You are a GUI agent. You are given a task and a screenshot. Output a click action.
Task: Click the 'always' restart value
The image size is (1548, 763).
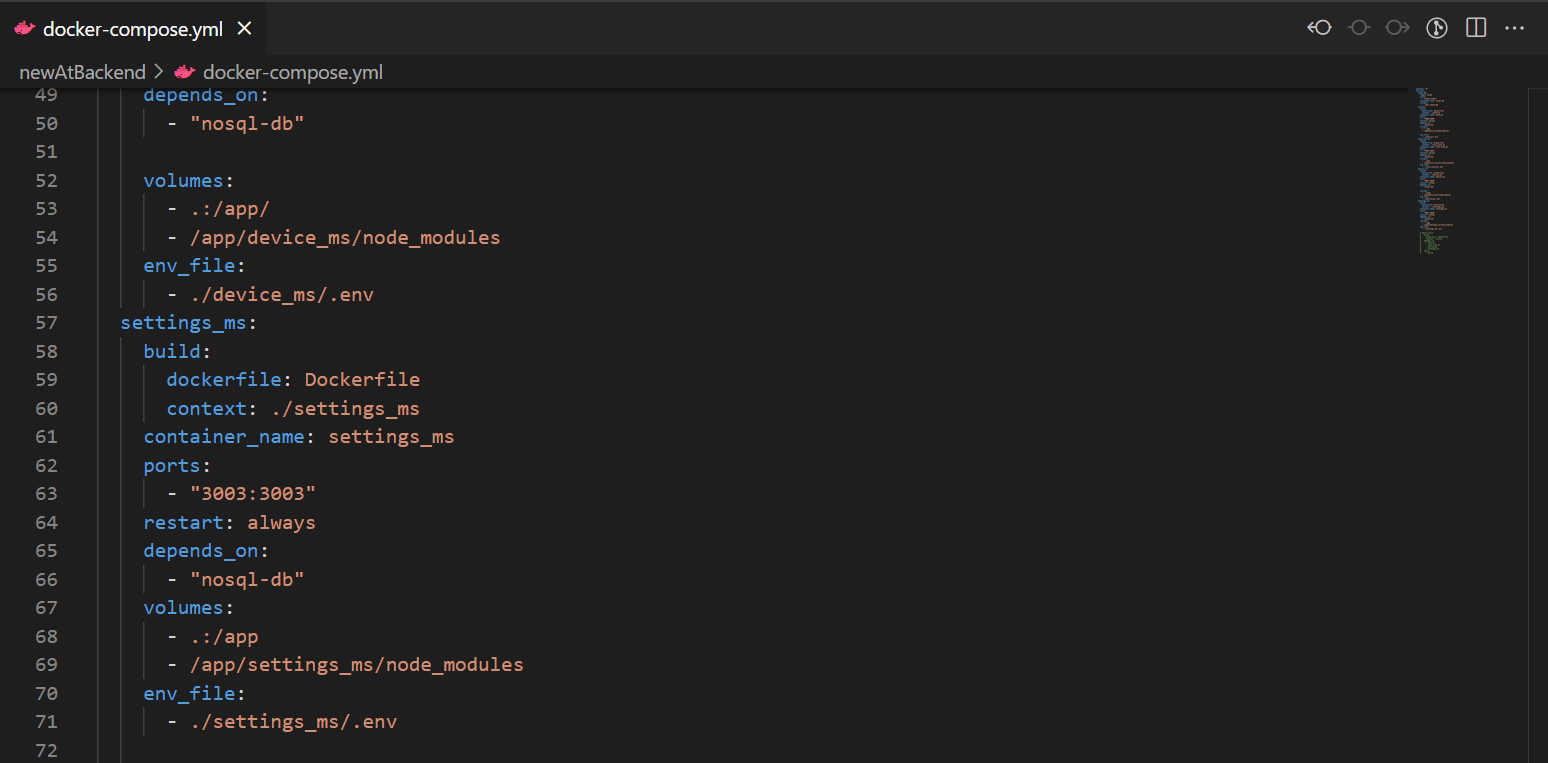pyautogui.click(x=281, y=523)
